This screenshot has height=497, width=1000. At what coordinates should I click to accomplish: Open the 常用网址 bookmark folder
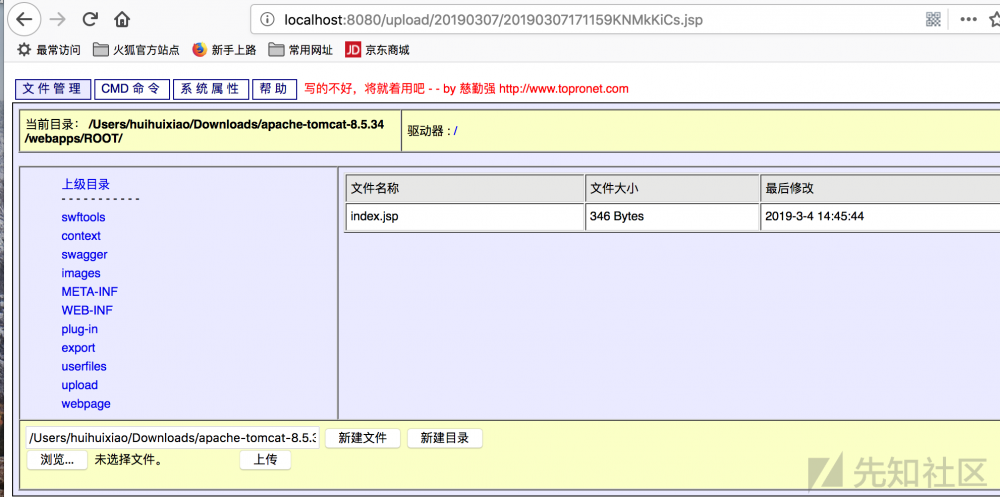coord(300,50)
